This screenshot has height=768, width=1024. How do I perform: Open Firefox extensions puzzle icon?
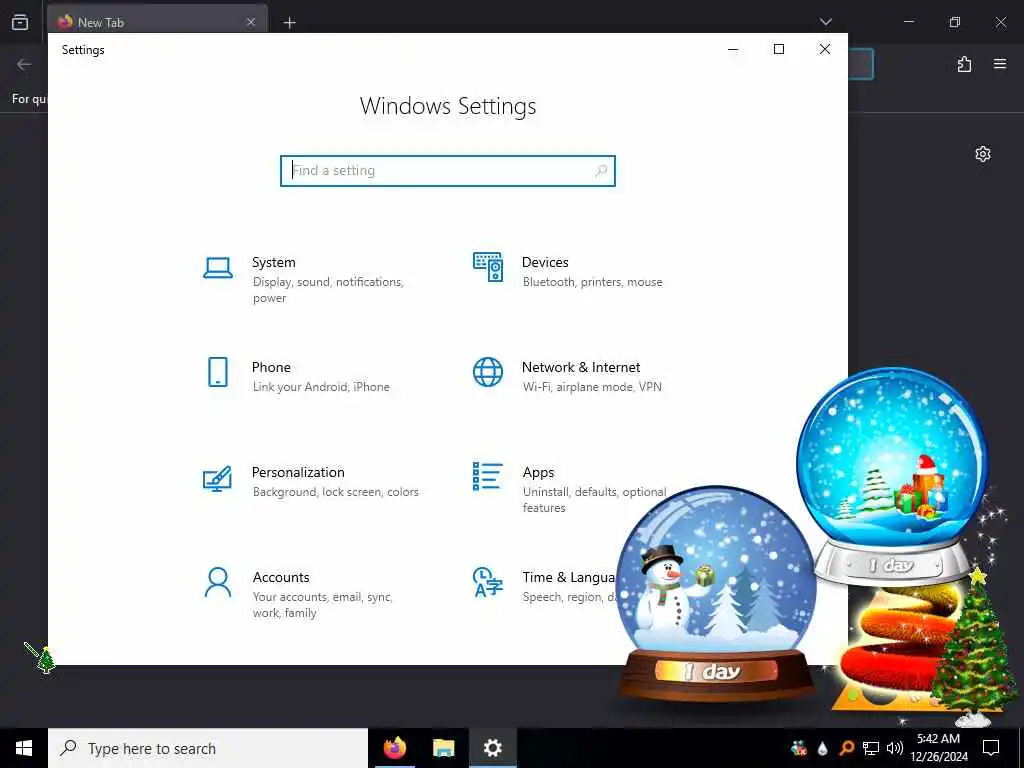[964, 64]
